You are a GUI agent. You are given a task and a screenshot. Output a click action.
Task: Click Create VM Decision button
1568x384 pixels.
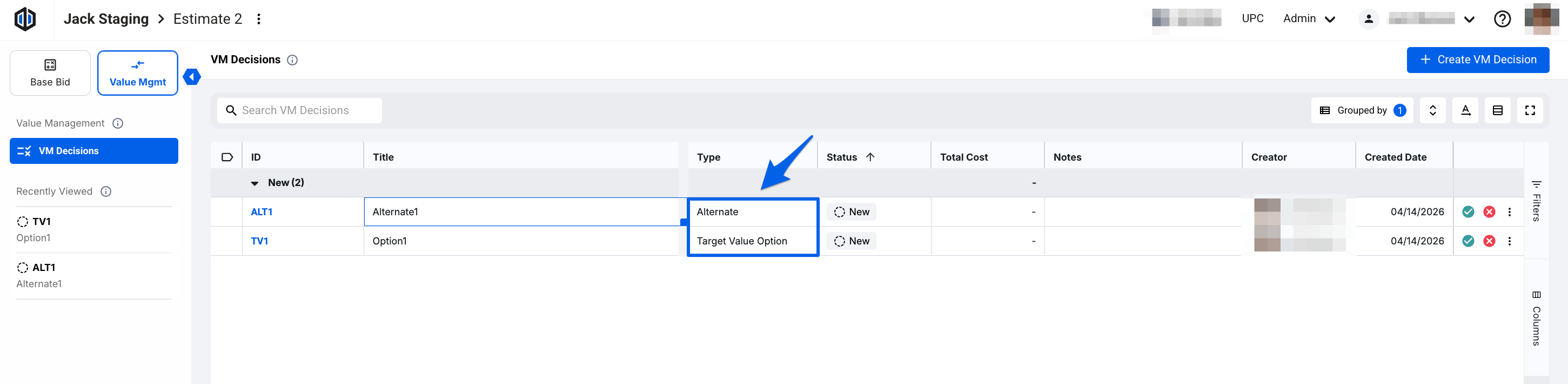[x=1477, y=59]
